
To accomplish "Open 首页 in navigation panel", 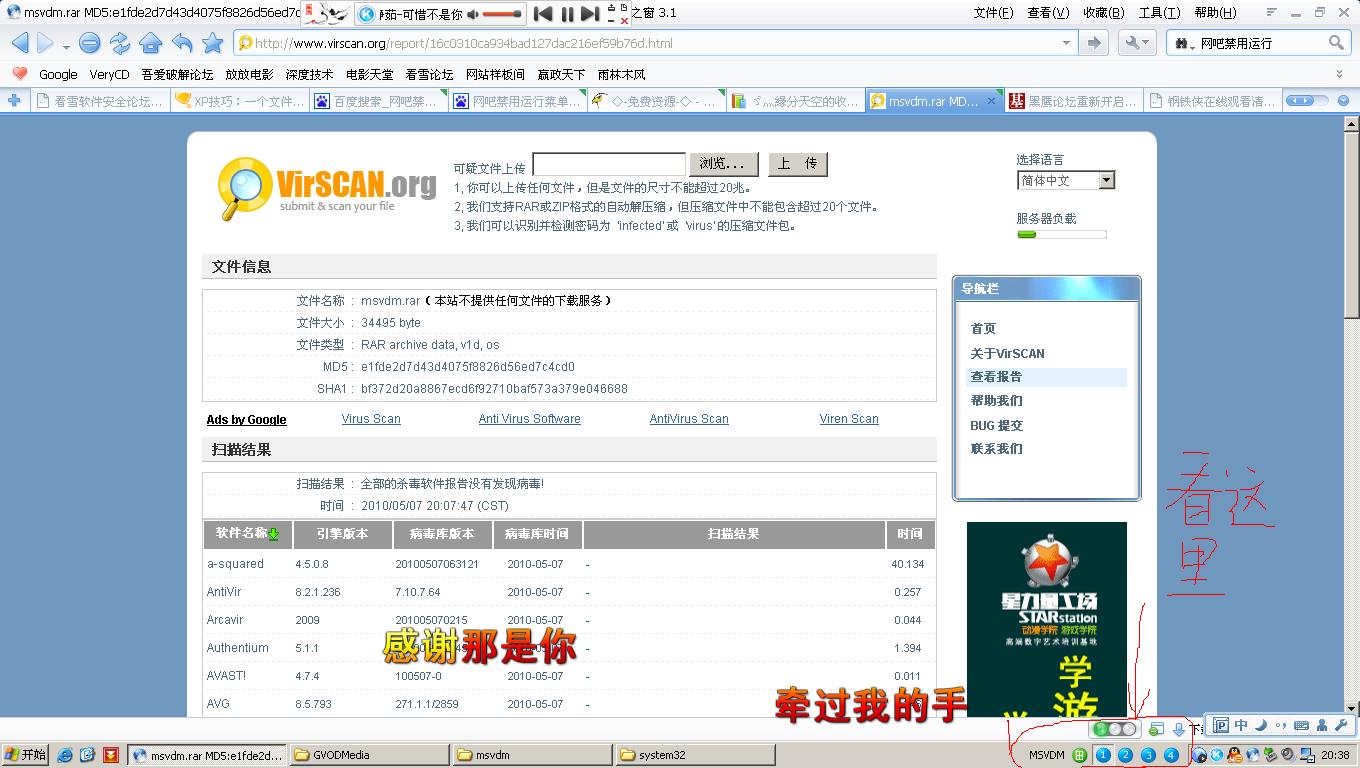I will point(983,328).
